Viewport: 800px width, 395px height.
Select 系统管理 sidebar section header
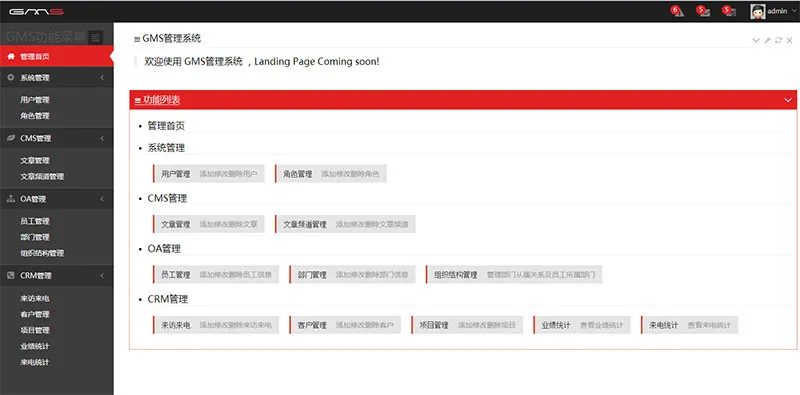click(57, 78)
